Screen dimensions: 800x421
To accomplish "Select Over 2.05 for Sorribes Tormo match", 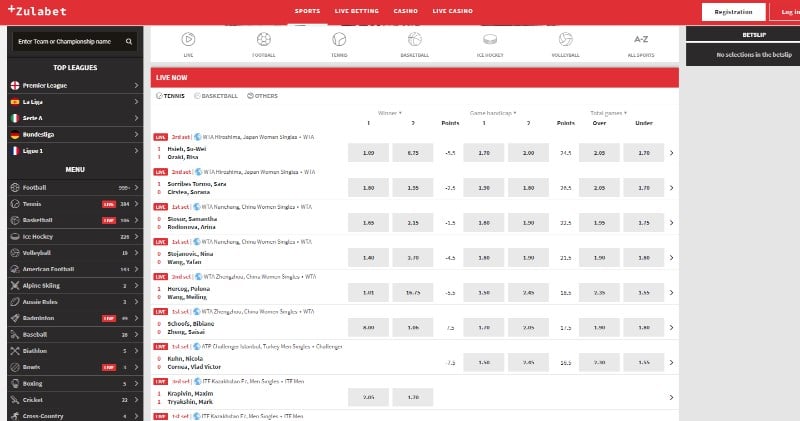I will point(599,188).
